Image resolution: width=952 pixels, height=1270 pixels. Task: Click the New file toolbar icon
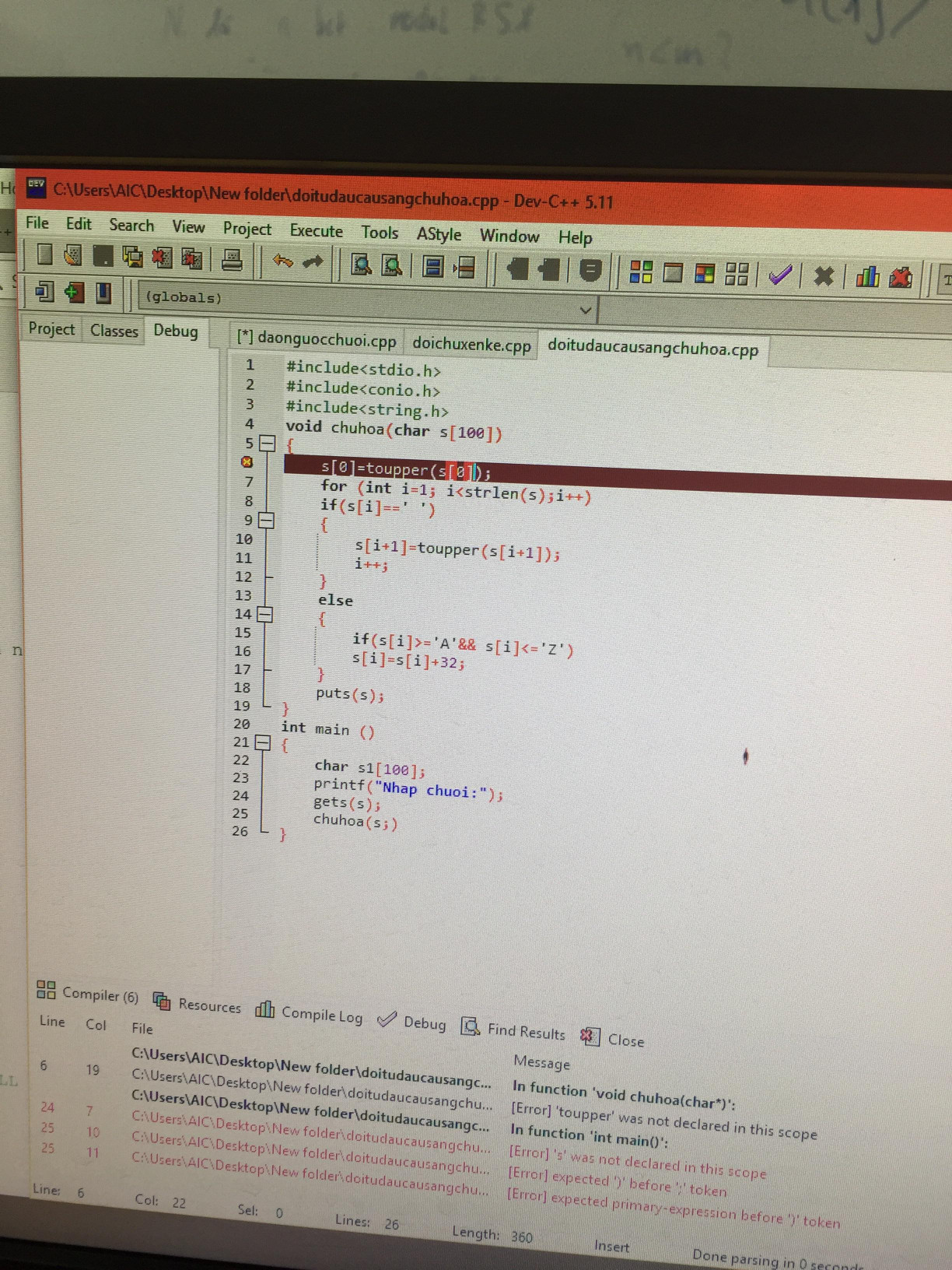tap(45, 254)
